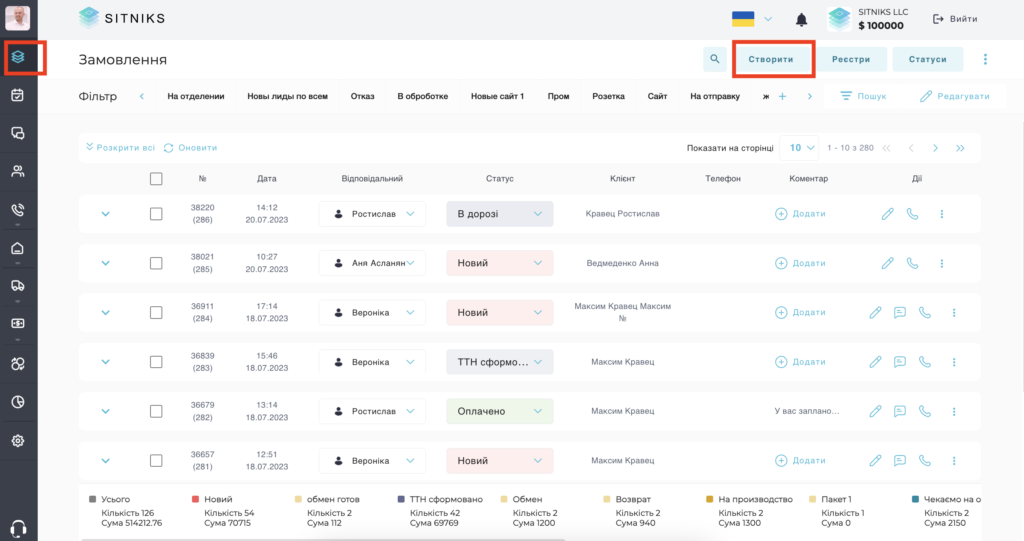This screenshot has height=541, width=1024.
Task: Click the pencil edit icon for order 36911
Action: pos(875,312)
